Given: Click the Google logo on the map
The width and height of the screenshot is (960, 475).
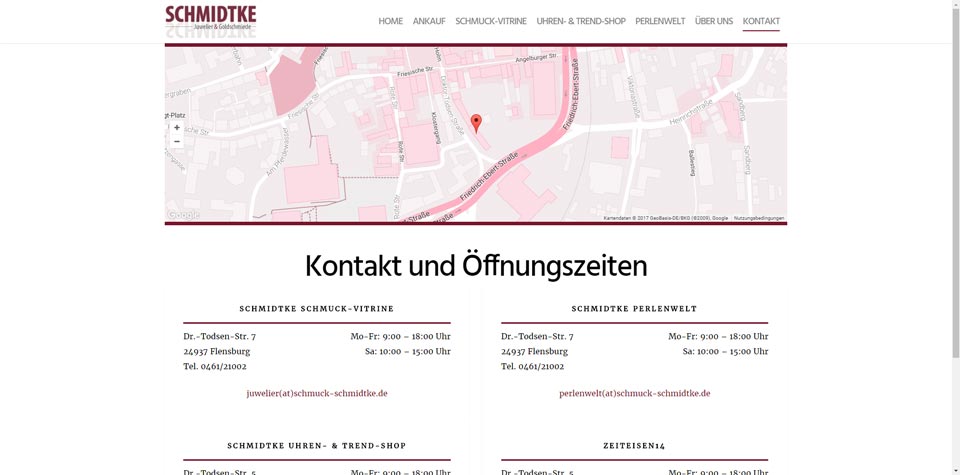Looking at the screenshot, I should click(183, 215).
